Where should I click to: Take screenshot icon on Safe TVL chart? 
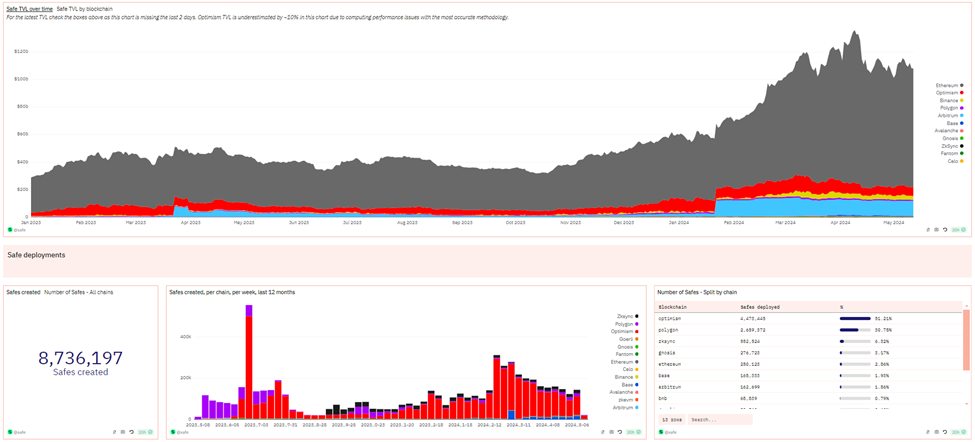point(936,229)
